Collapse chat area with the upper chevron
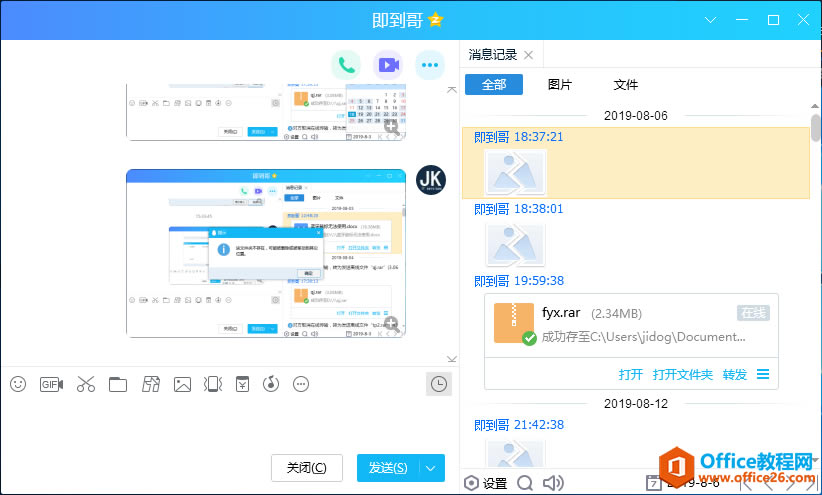 pyautogui.click(x=452, y=90)
